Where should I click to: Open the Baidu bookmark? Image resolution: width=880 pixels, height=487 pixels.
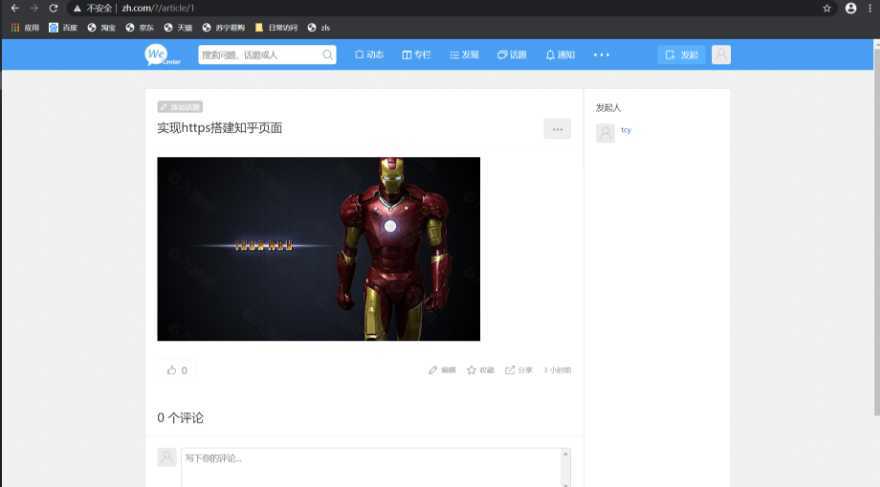[63, 27]
